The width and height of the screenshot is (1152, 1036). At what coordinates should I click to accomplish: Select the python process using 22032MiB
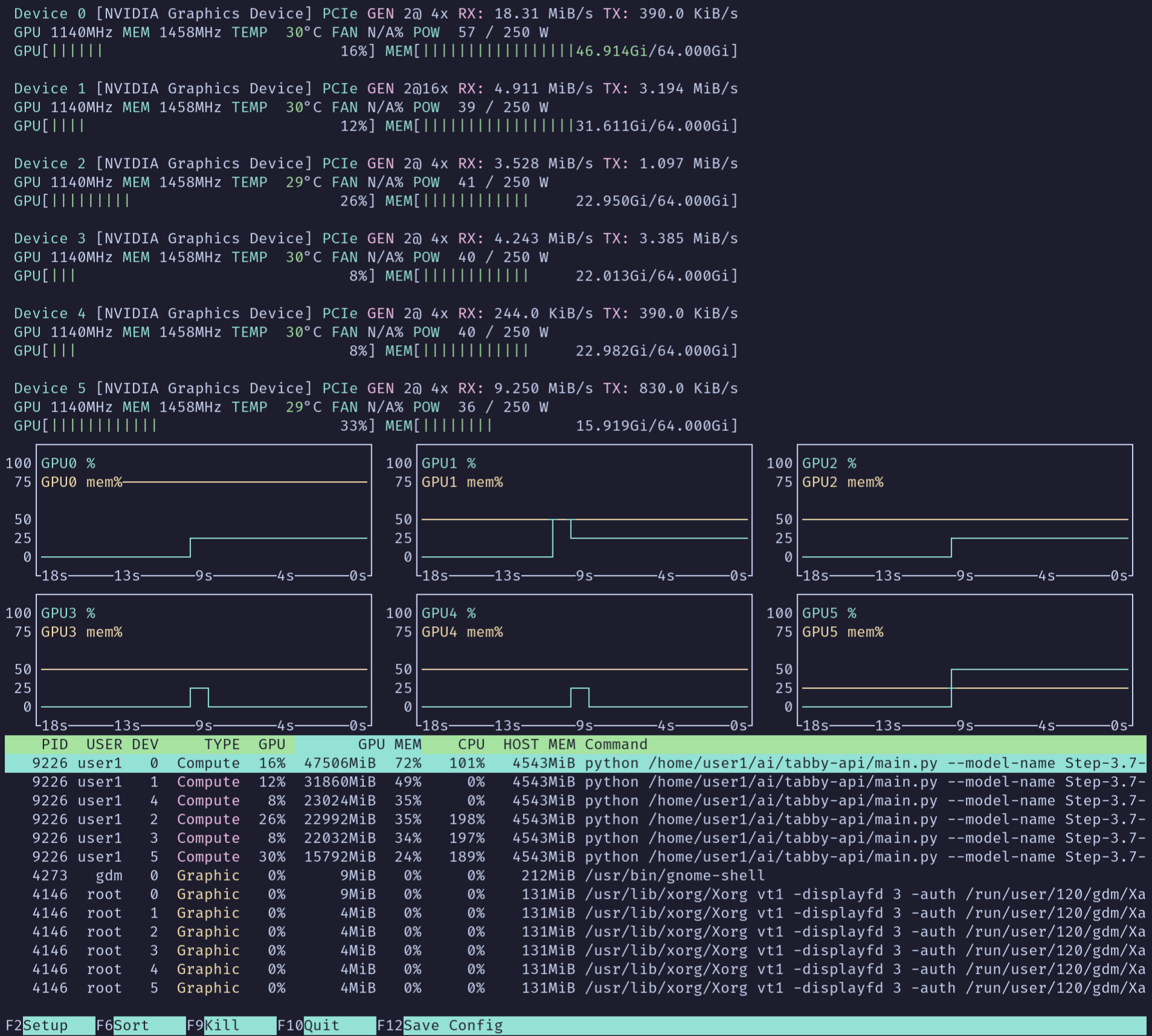575,838
